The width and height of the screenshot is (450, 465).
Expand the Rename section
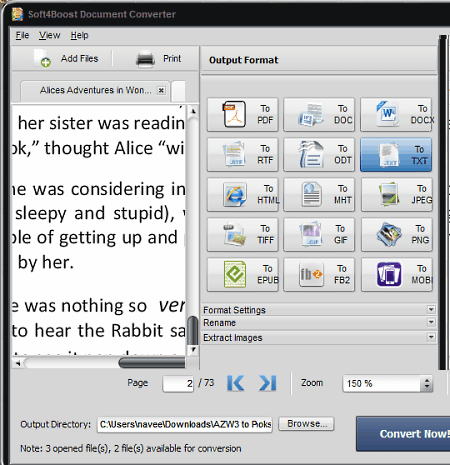click(319, 323)
